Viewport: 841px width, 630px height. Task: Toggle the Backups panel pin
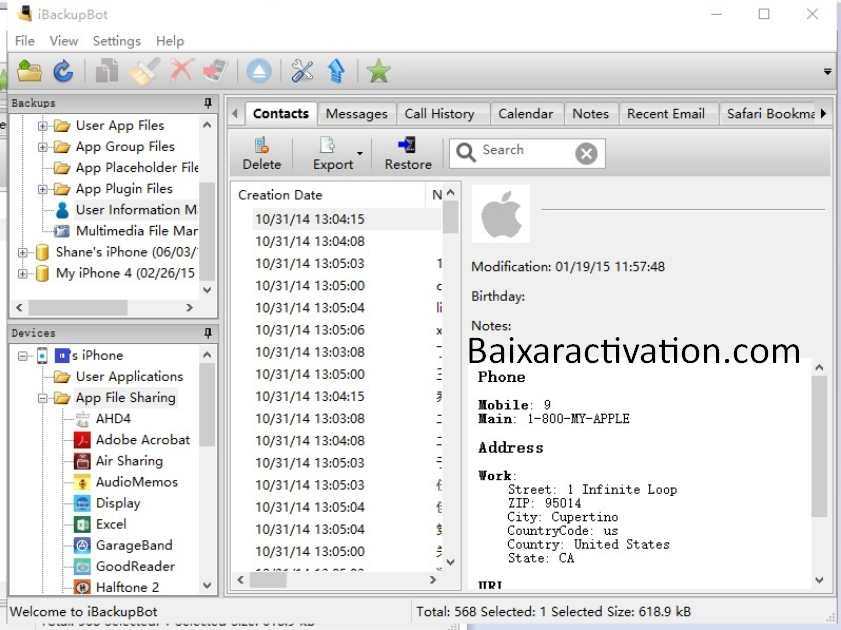(208, 103)
